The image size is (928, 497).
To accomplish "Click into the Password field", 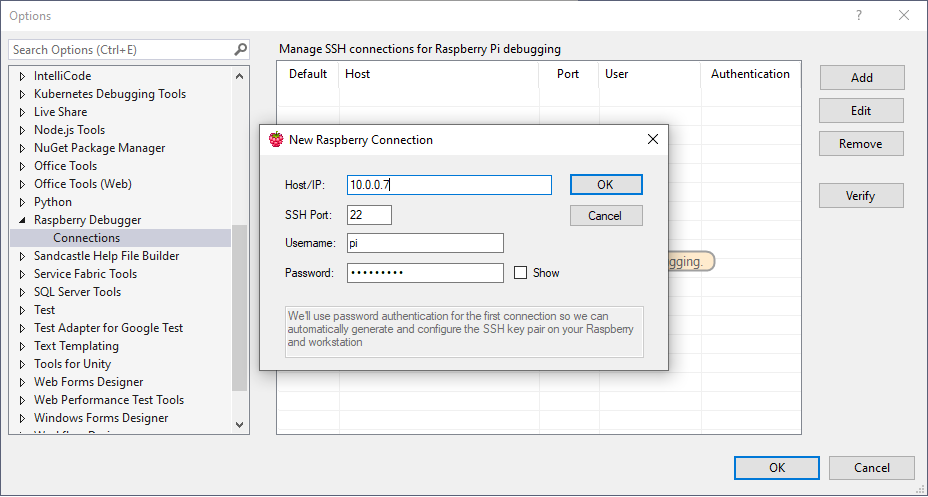I will (x=425, y=273).
